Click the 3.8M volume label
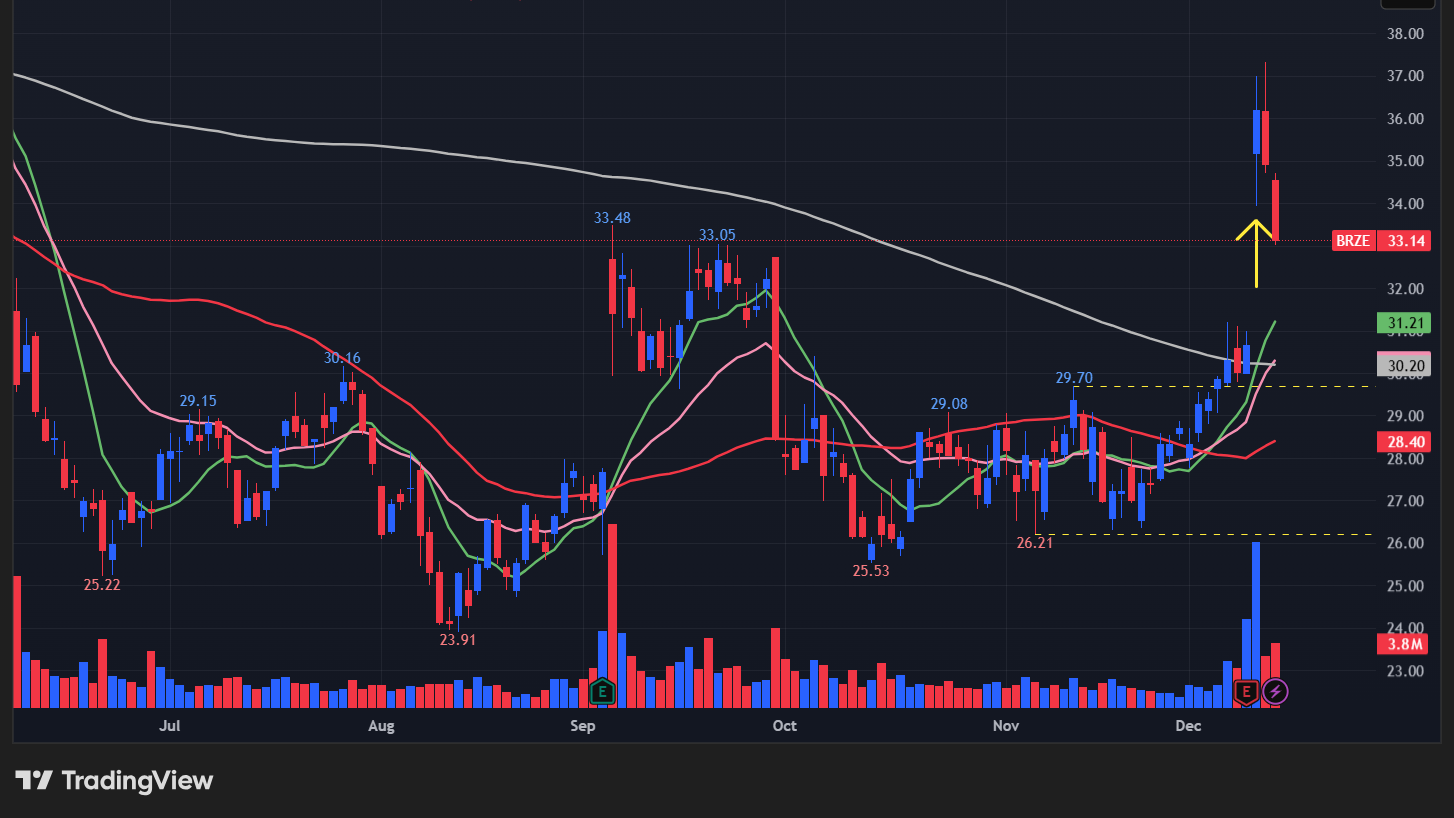 [1403, 644]
